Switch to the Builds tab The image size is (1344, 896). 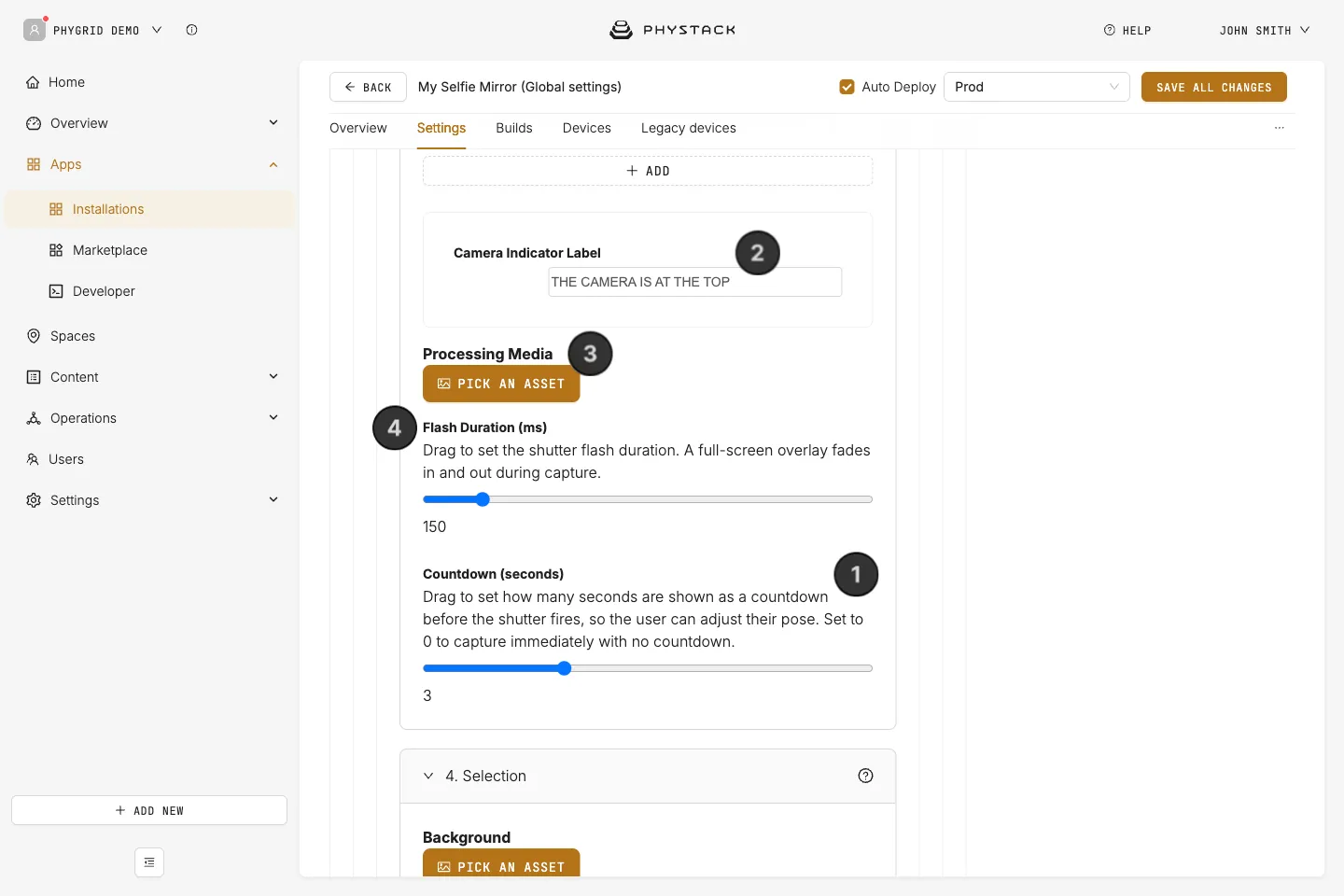pos(514,128)
